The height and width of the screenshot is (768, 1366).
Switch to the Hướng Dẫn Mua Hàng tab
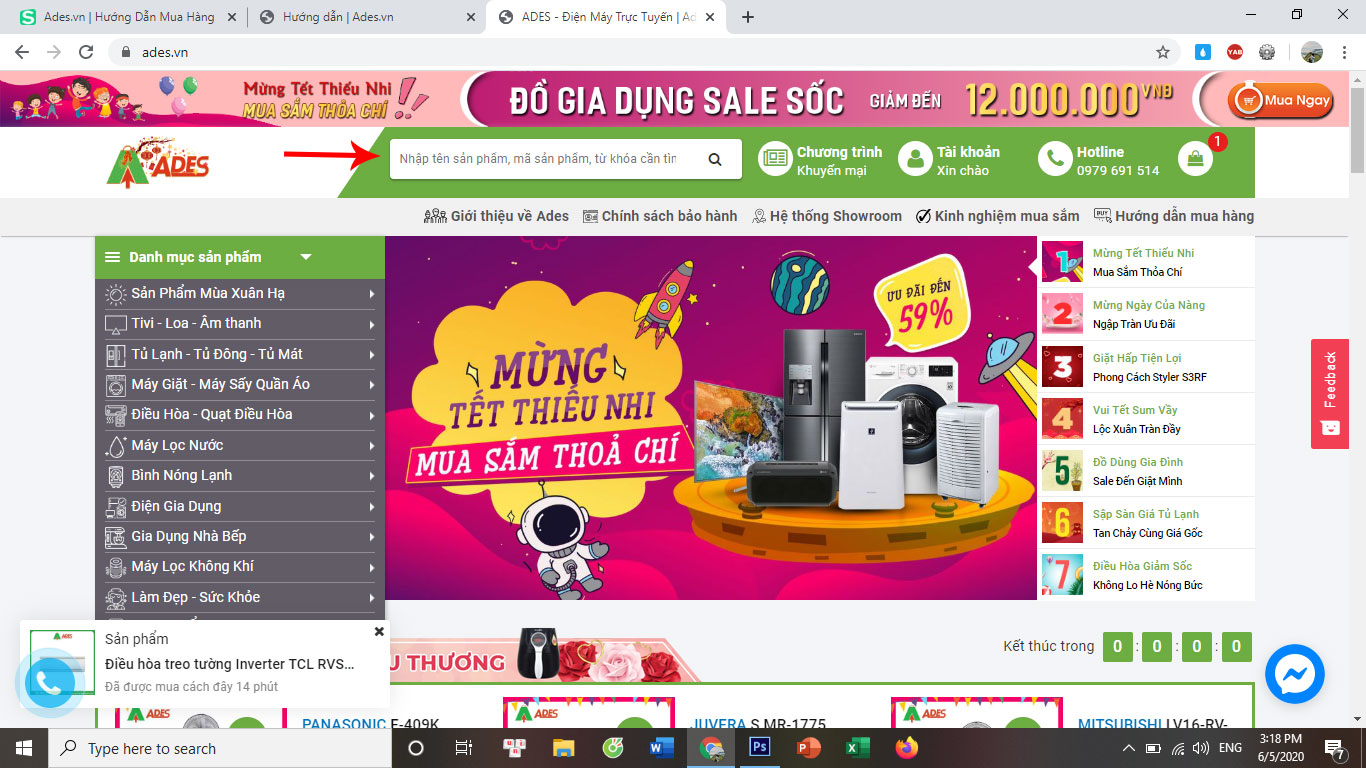[x=127, y=17]
